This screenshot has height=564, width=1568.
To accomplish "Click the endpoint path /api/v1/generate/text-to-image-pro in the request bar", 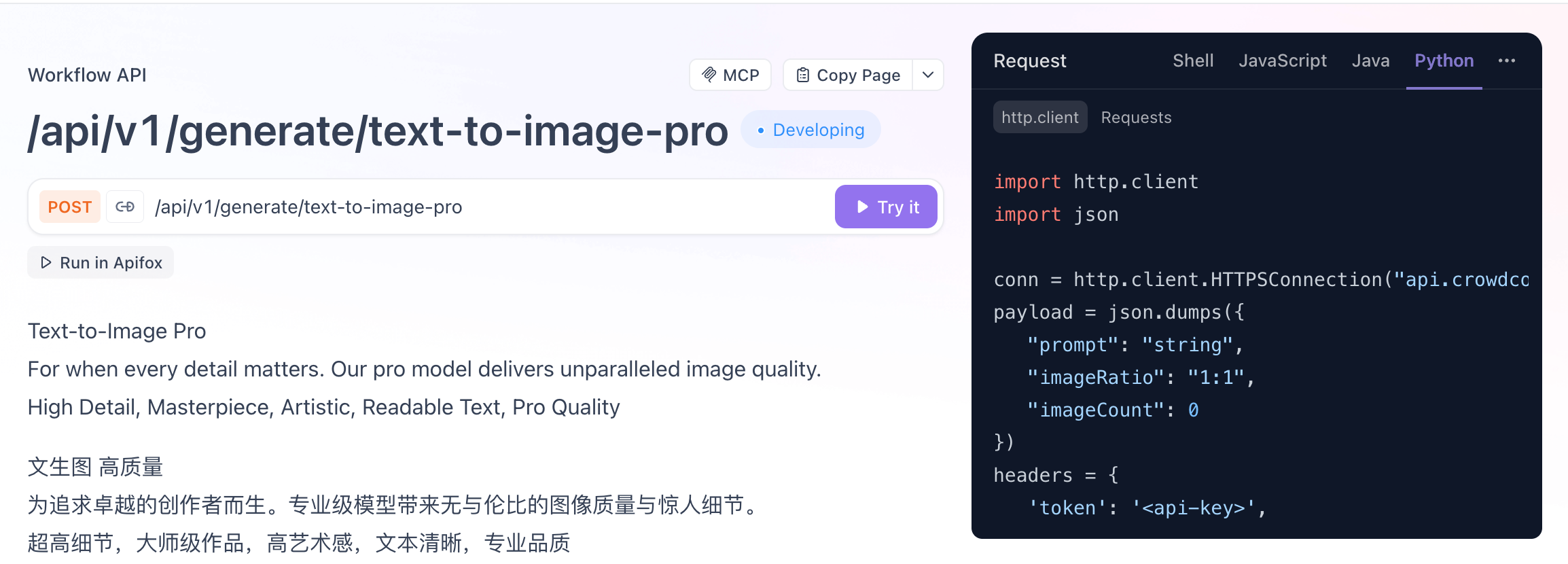I will tap(308, 207).
